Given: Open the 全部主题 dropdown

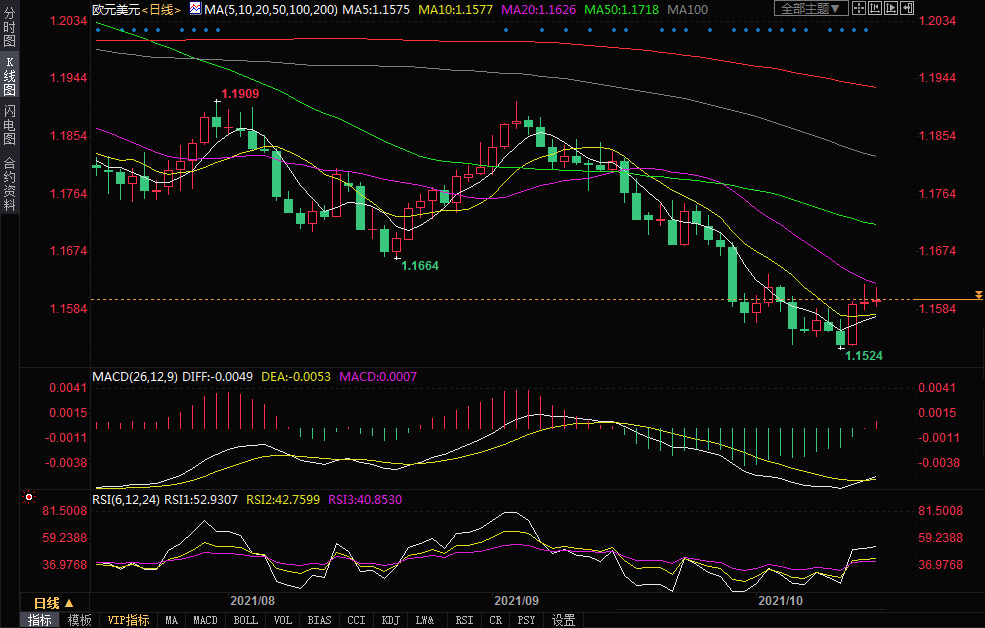Looking at the screenshot, I should click(810, 9).
